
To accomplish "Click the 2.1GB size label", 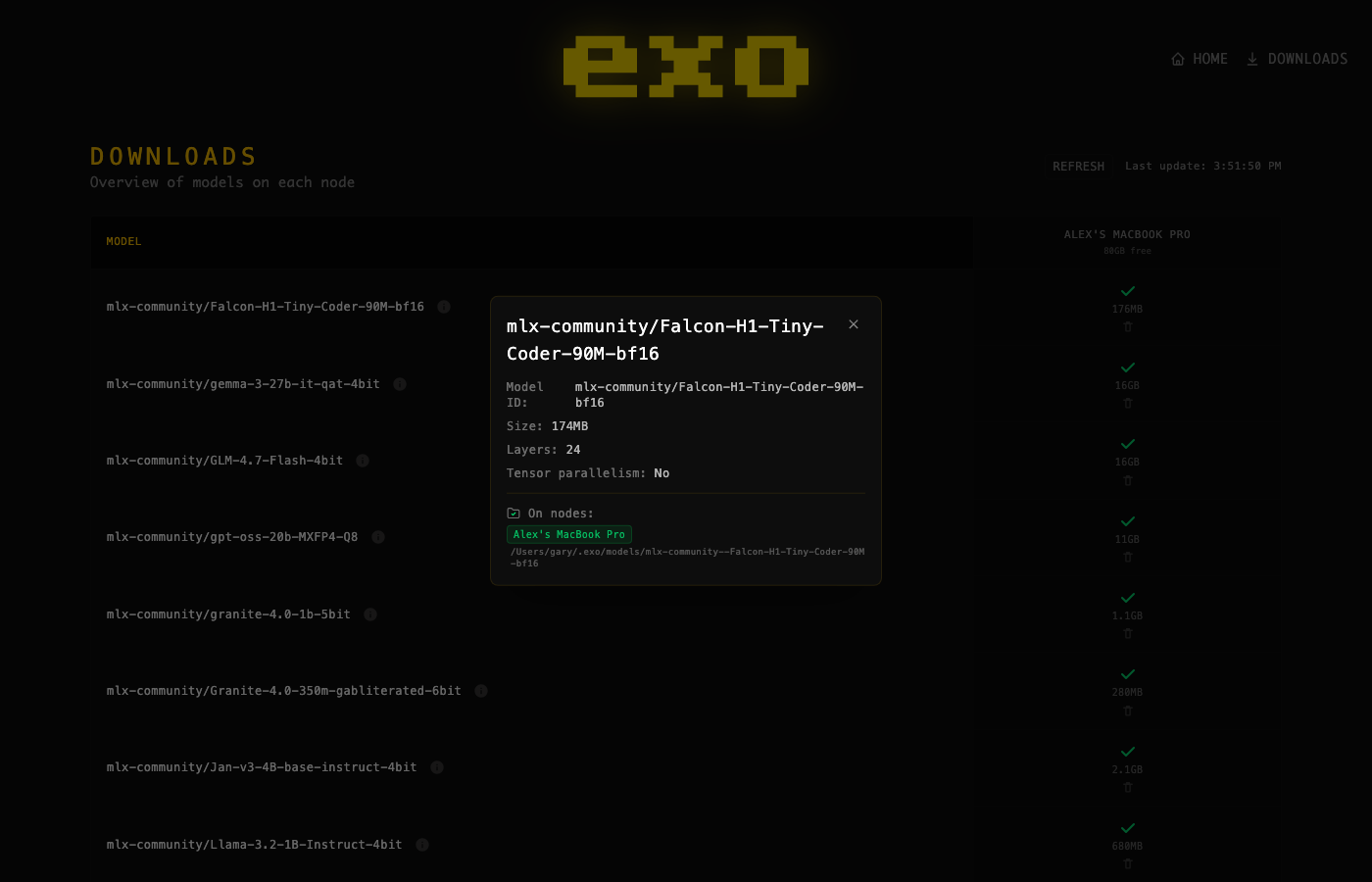I will pos(1127,769).
